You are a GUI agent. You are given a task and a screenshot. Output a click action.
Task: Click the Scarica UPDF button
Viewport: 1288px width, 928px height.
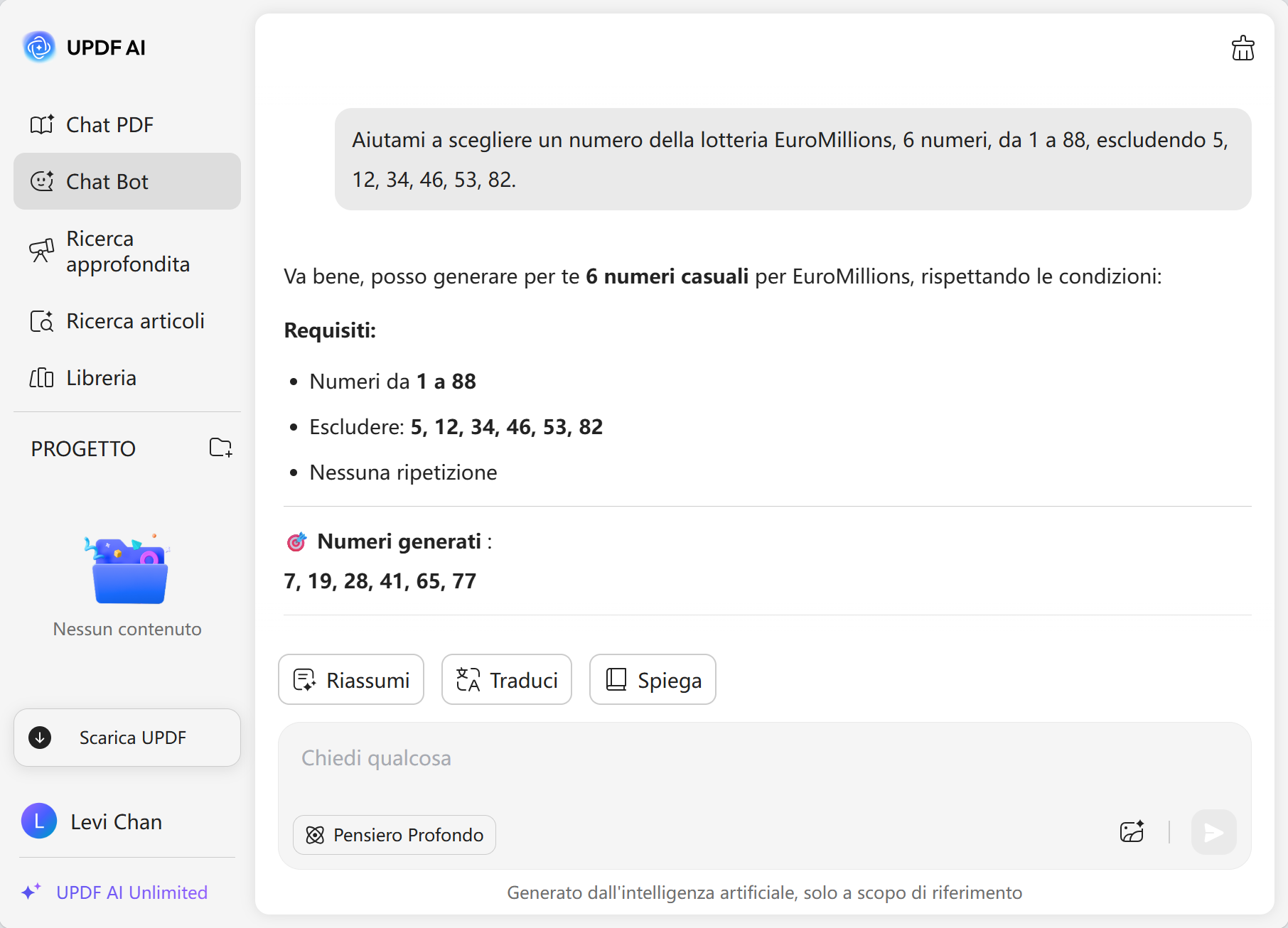[127, 738]
